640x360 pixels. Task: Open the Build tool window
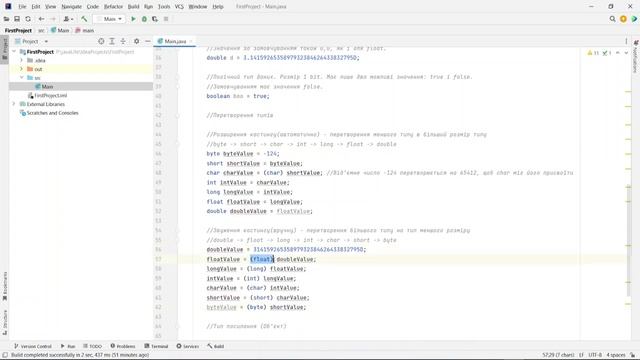click(x=216, y=346)
